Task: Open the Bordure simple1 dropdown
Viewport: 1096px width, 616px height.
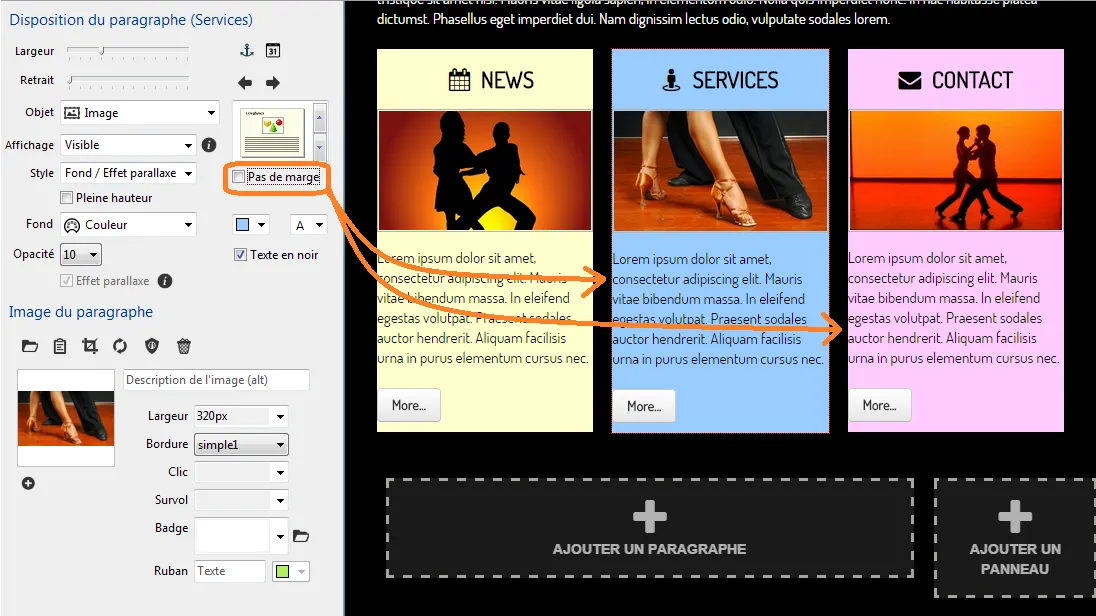Action: point(241,445)
